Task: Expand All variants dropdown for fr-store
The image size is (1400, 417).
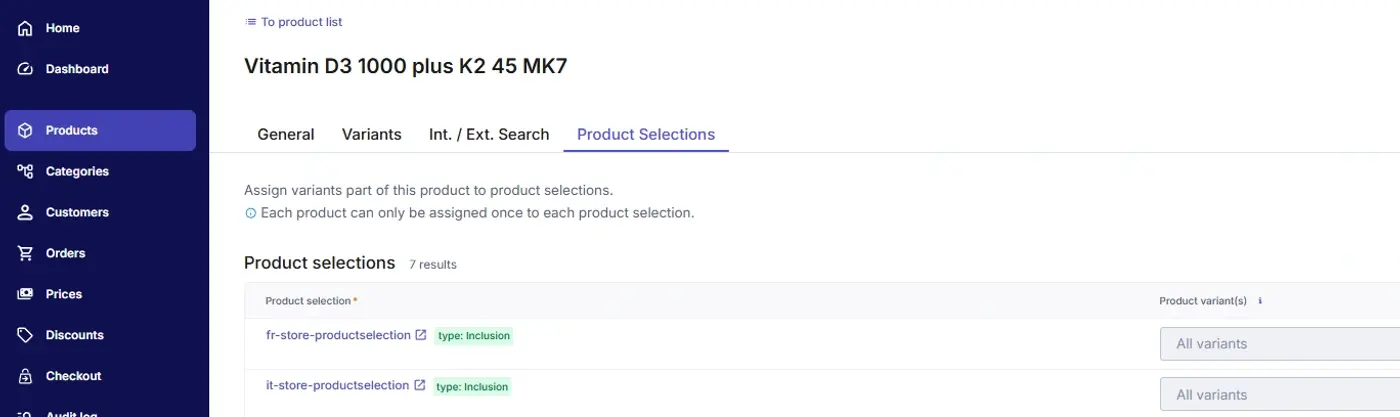Action: tap(1280, 343)
